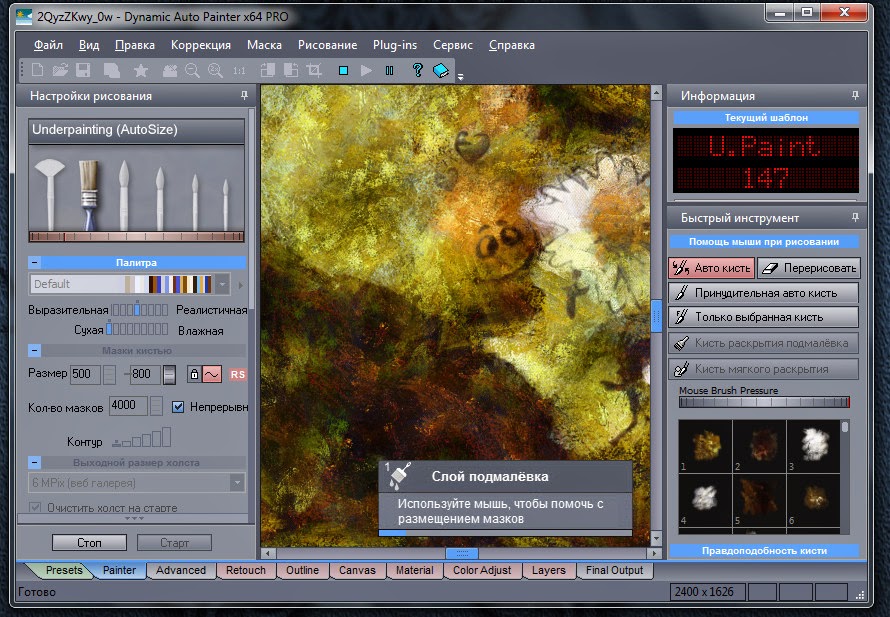Pin the Быстрый инструмент panel

tap(855, 217)
